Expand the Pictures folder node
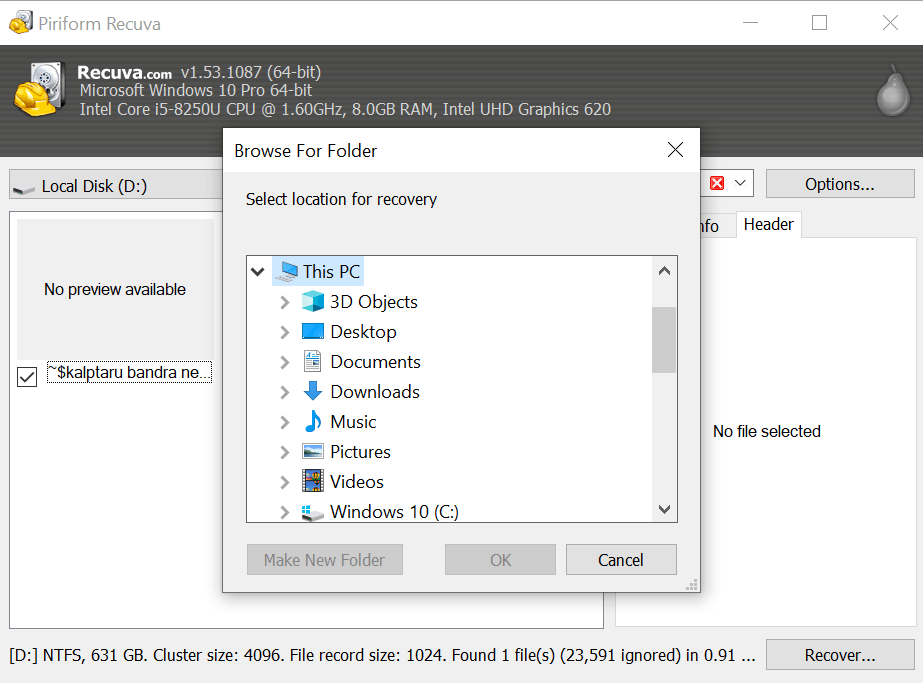Viewport: 923px width, 683px height. (285, 452)
